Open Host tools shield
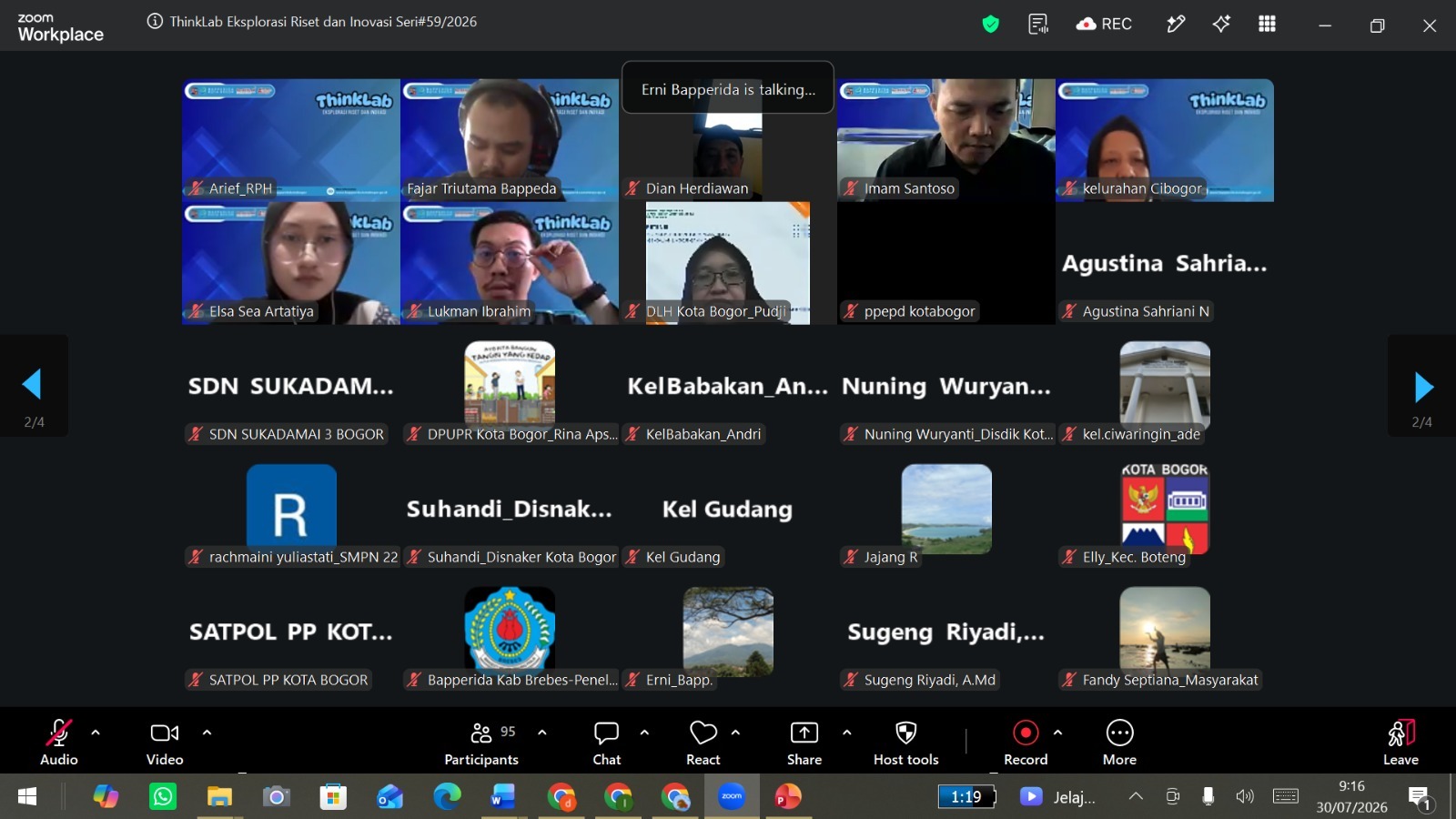 905,743
